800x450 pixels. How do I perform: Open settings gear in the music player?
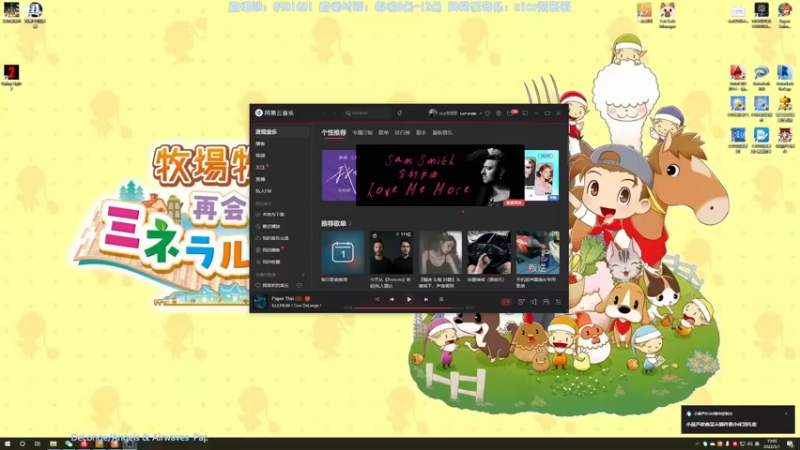point(499,113)
